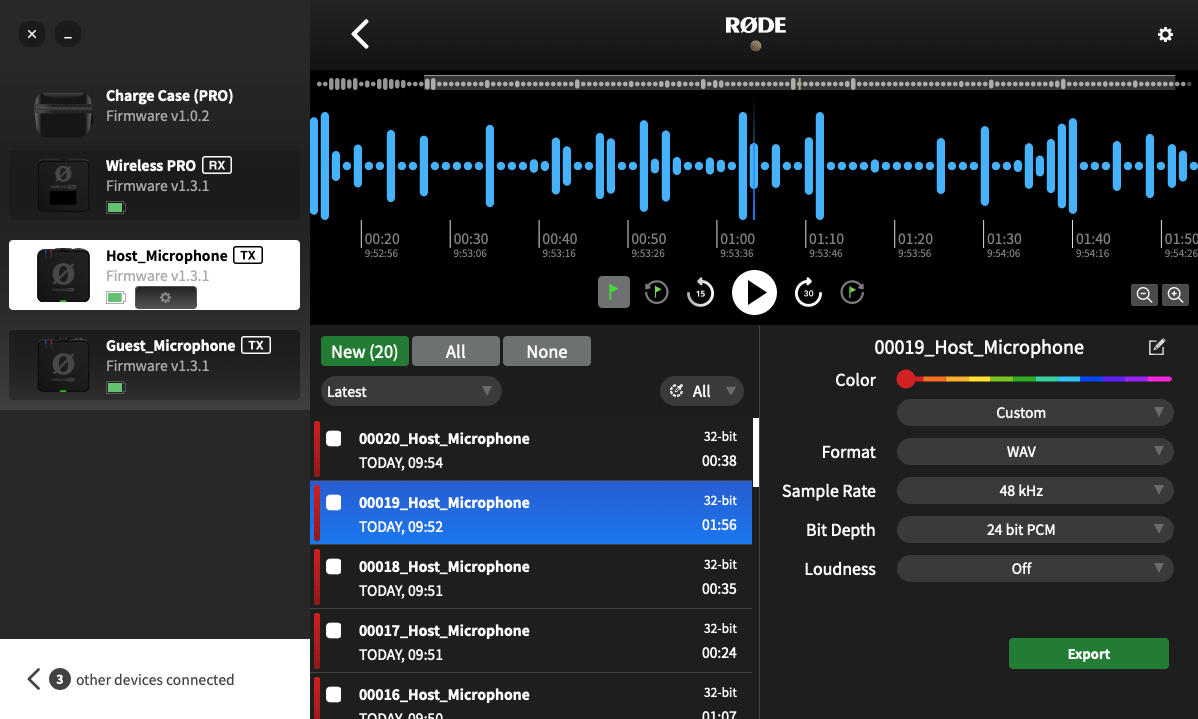The height and width of the screenshot is (719, 1198).
Task: Rewind 15 seconds
Action: point(700,293)
